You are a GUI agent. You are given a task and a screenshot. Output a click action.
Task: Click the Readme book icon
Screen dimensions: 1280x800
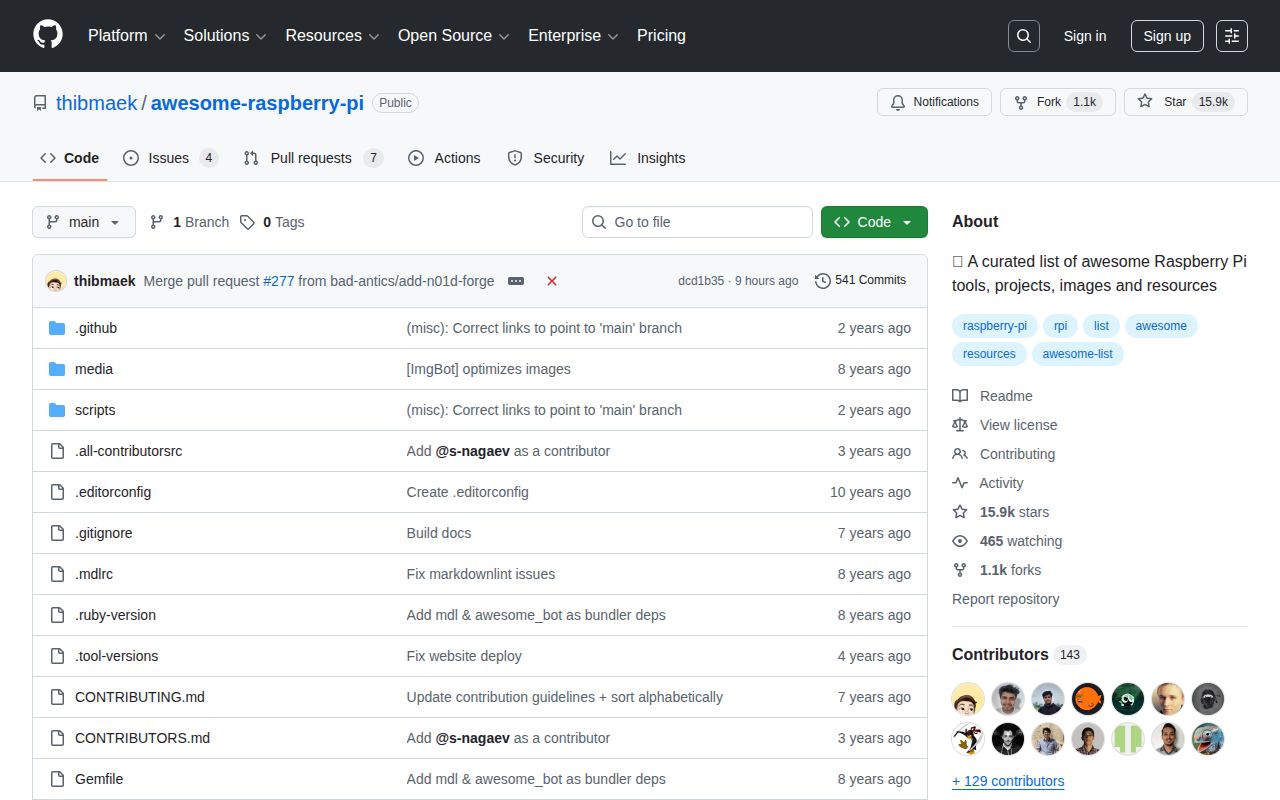[x=960, y=395]
